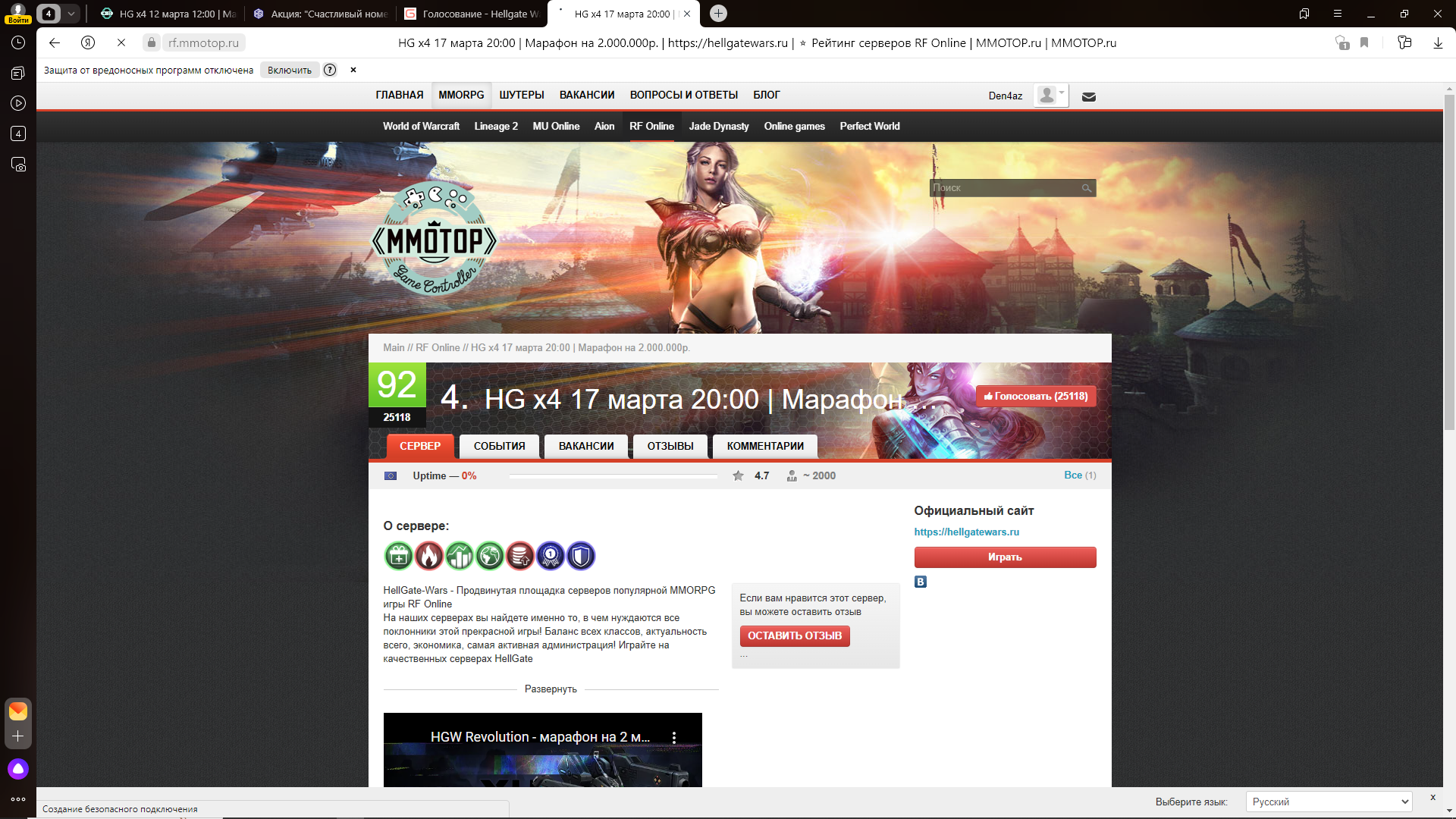
Task: Click the coins stack server feature badge
Action: tap(520, 557)
